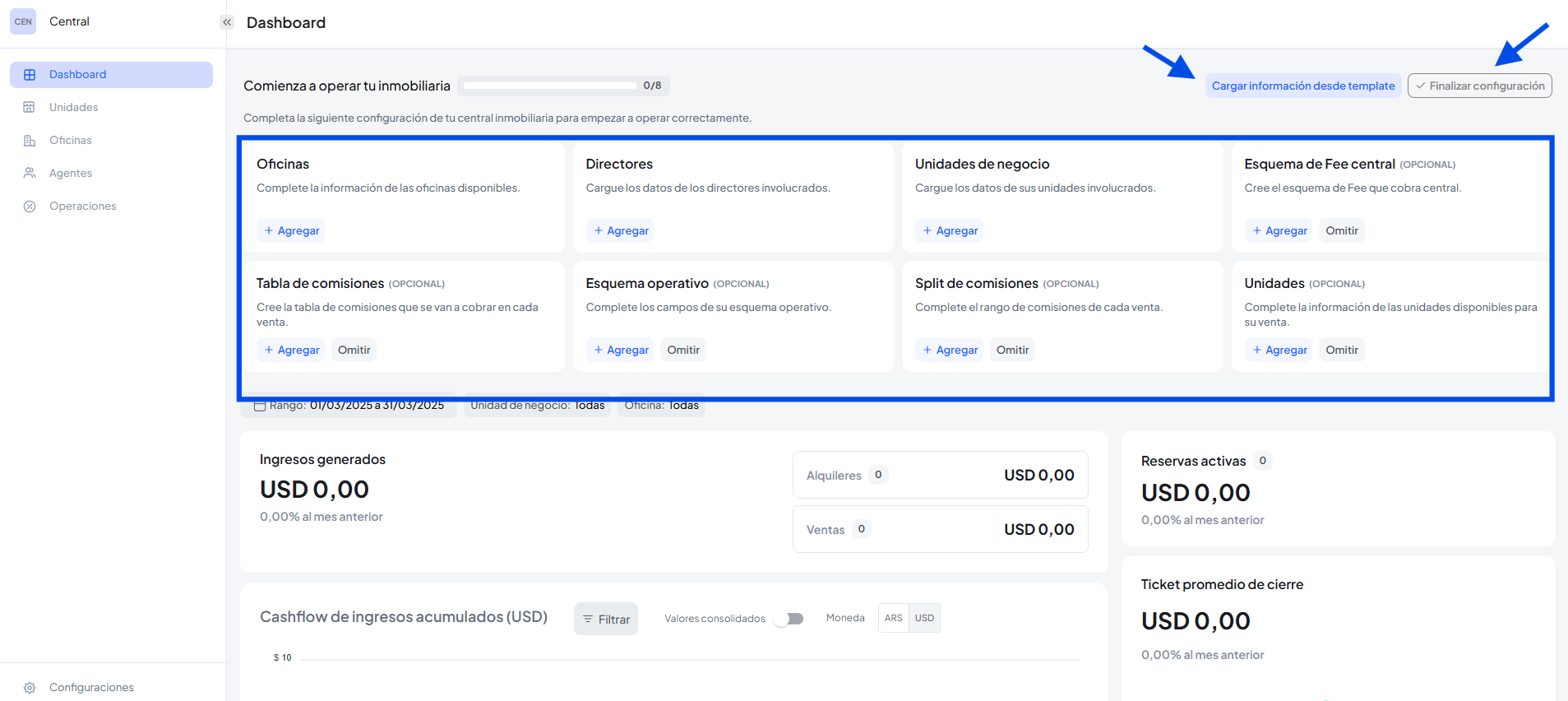Click Cargar información desde template
Screen dimensions: 1568x701
pyautogui.click(x=1302, y=86)
